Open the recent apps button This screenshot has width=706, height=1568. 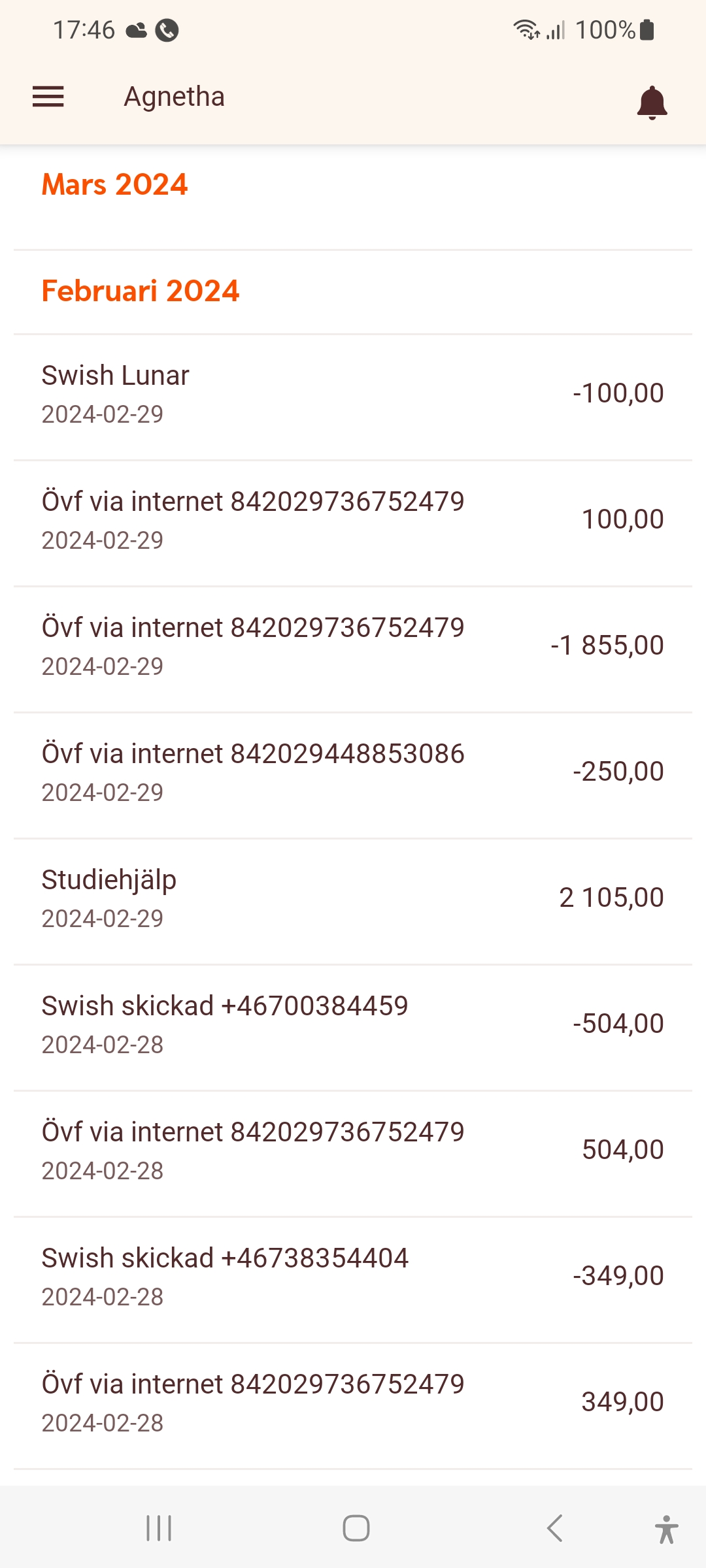click(159, 1528)
